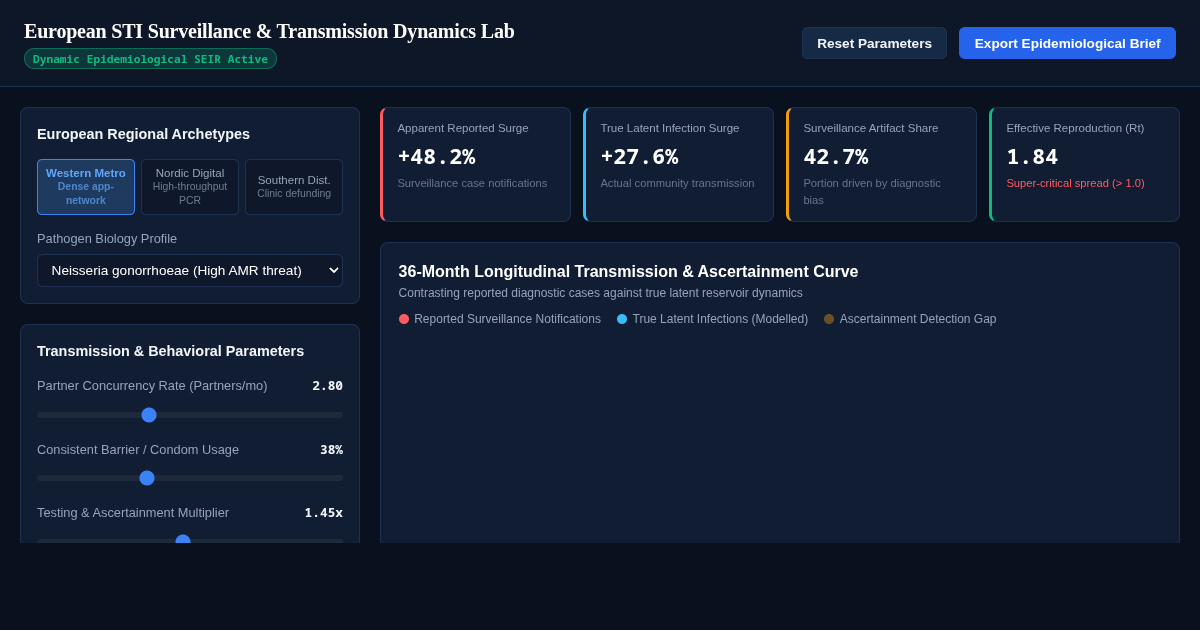Click the Super-critical spread warning text
Screen dimensions: 1200x630
(x=1075, y=183)
